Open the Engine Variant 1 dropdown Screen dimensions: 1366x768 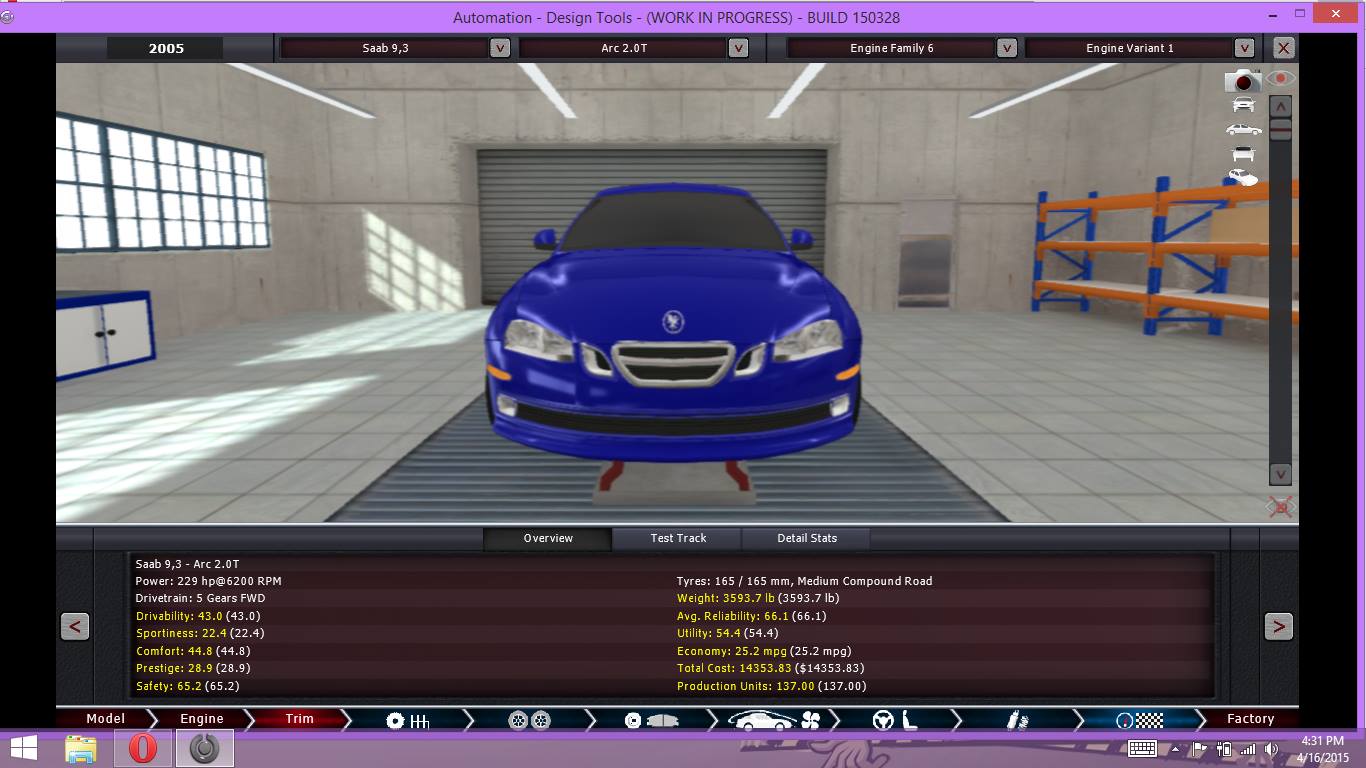1244,48
